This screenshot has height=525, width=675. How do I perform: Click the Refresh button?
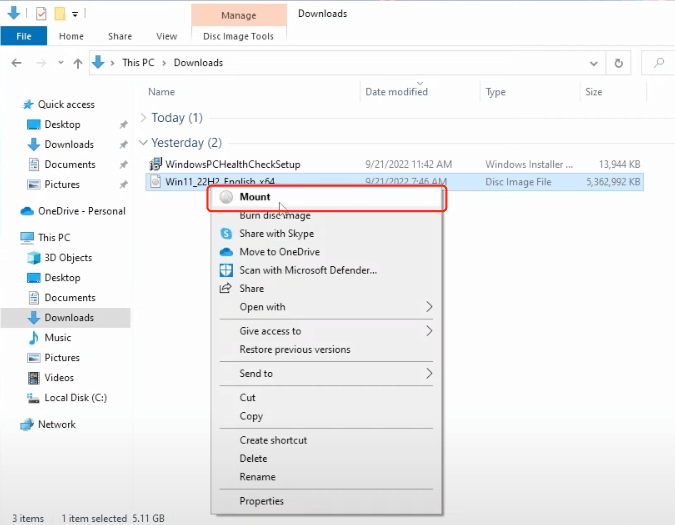tap(619, 63)
